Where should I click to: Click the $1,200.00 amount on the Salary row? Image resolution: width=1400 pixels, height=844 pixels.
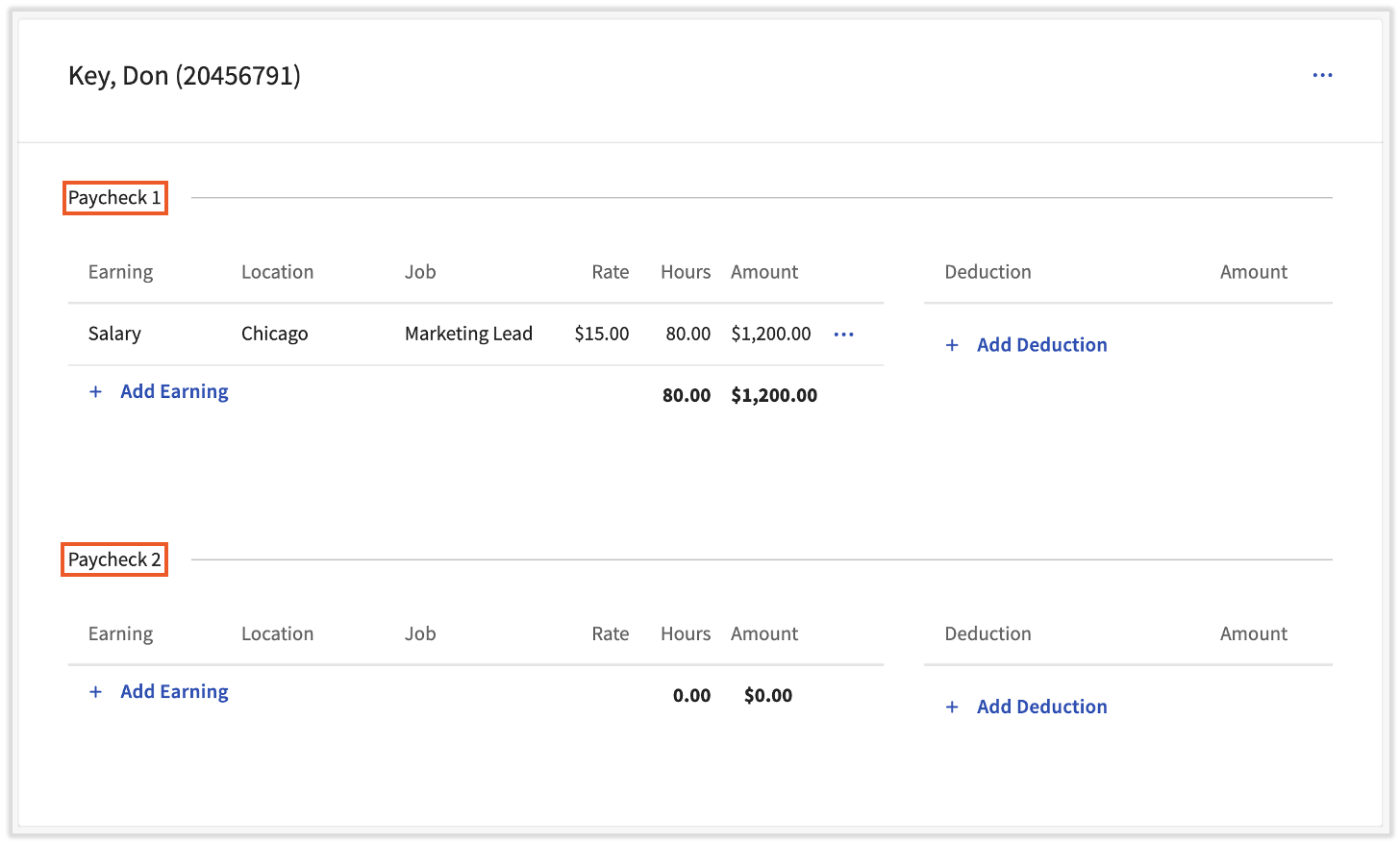(x=771, y=334)
